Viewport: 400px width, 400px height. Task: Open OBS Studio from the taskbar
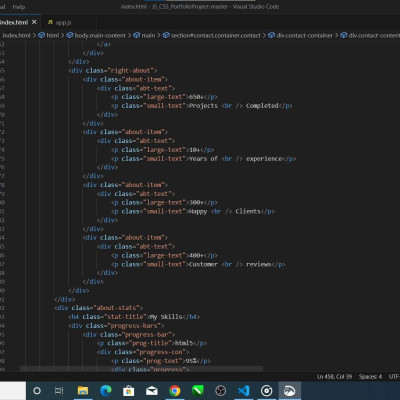click(x=220, y=391)
